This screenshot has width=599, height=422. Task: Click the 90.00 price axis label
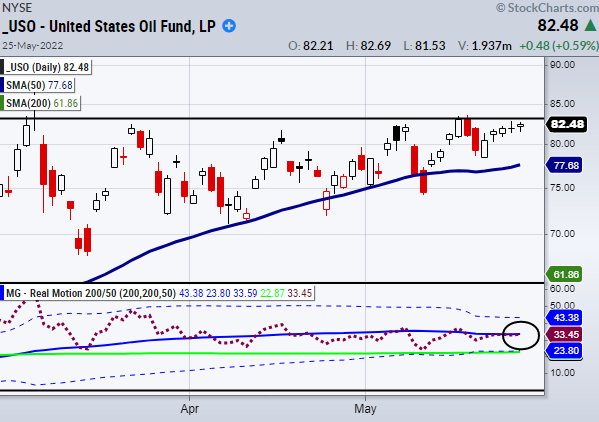(x=562, y=65)
